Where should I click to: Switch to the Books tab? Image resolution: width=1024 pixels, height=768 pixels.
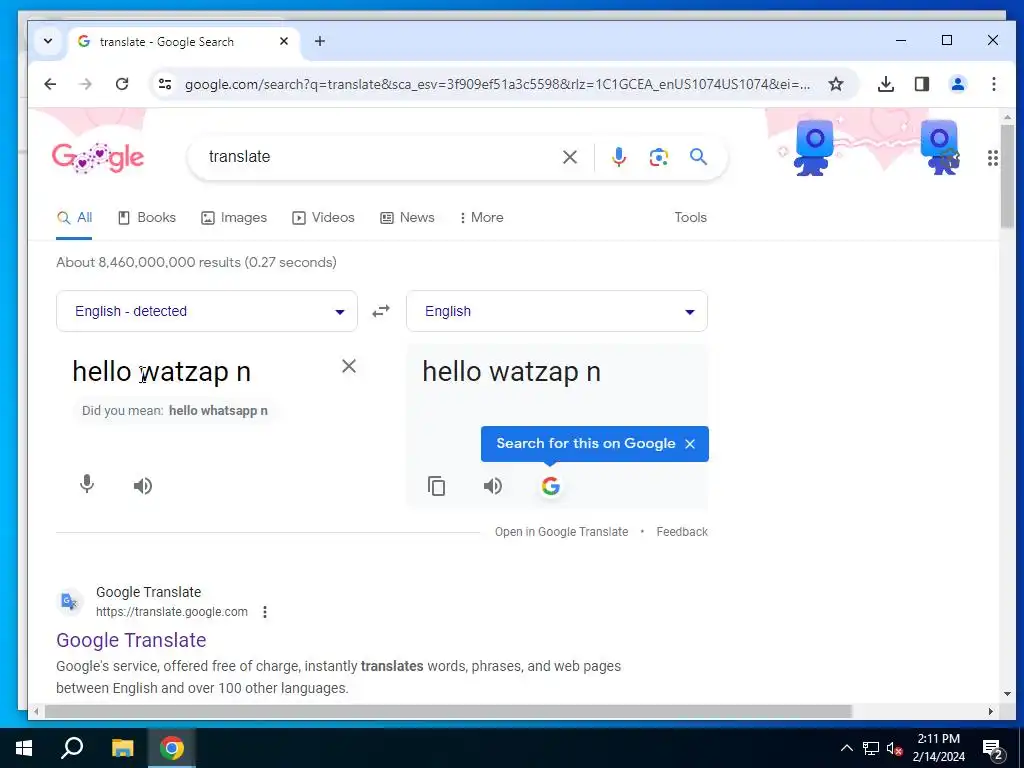pyautogui.click(x=147, y=217)
